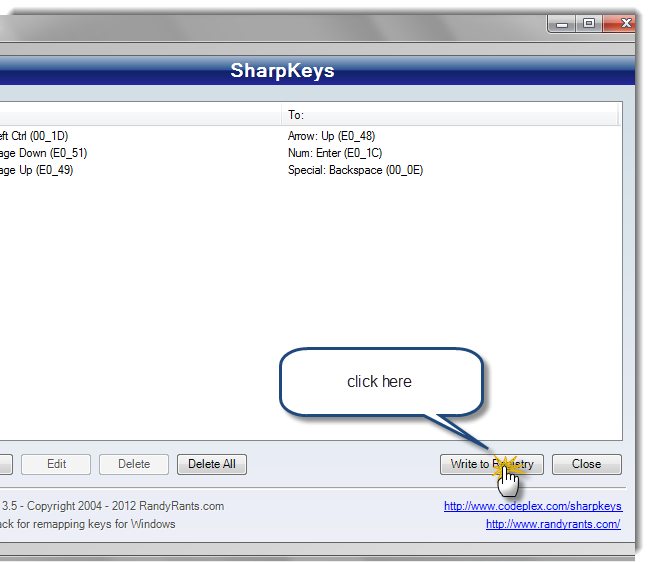
Task: Select the Page Up (E0_49) entry
Action: [x=36, y=170]
